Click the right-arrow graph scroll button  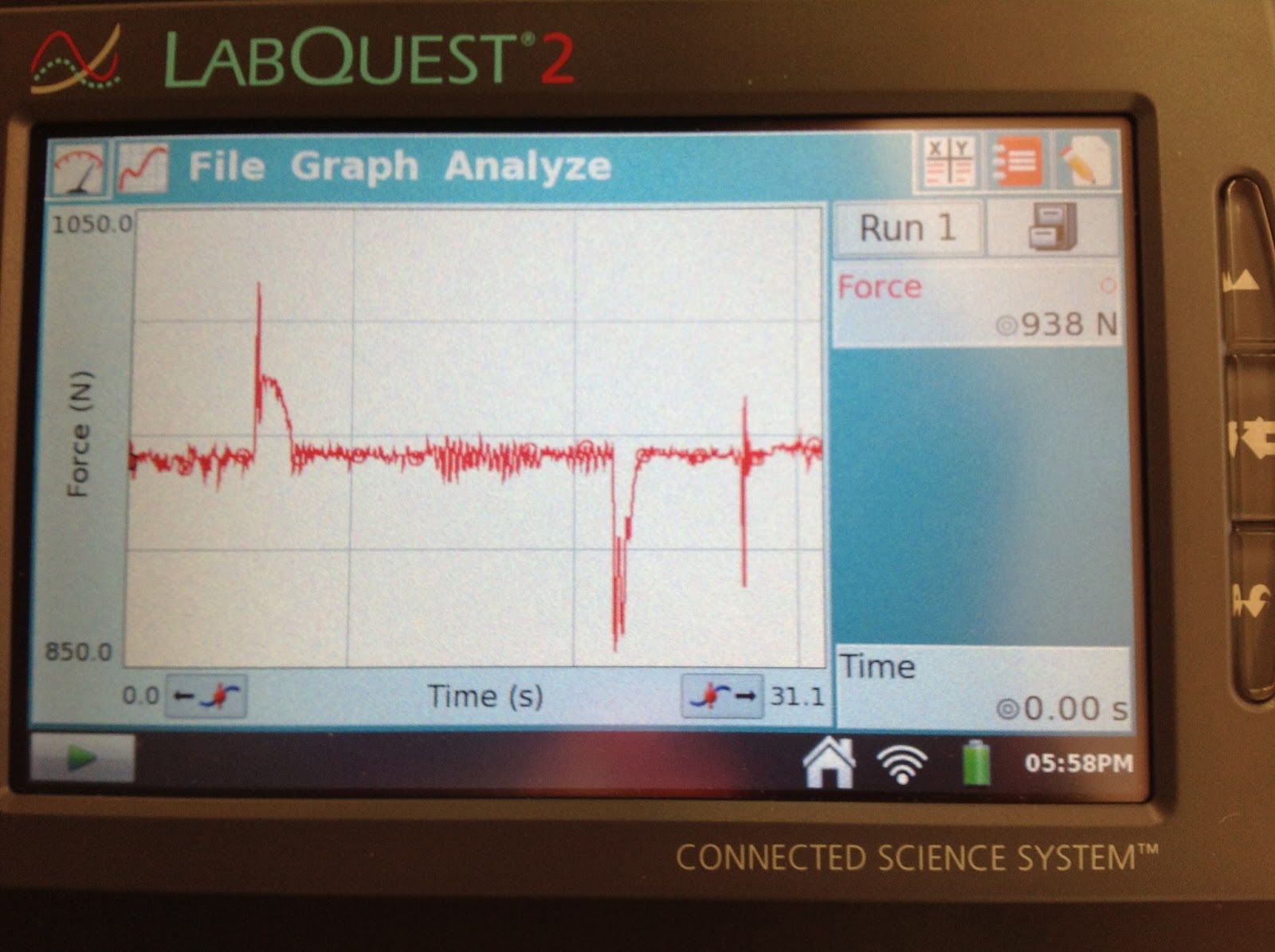(724, 696)
